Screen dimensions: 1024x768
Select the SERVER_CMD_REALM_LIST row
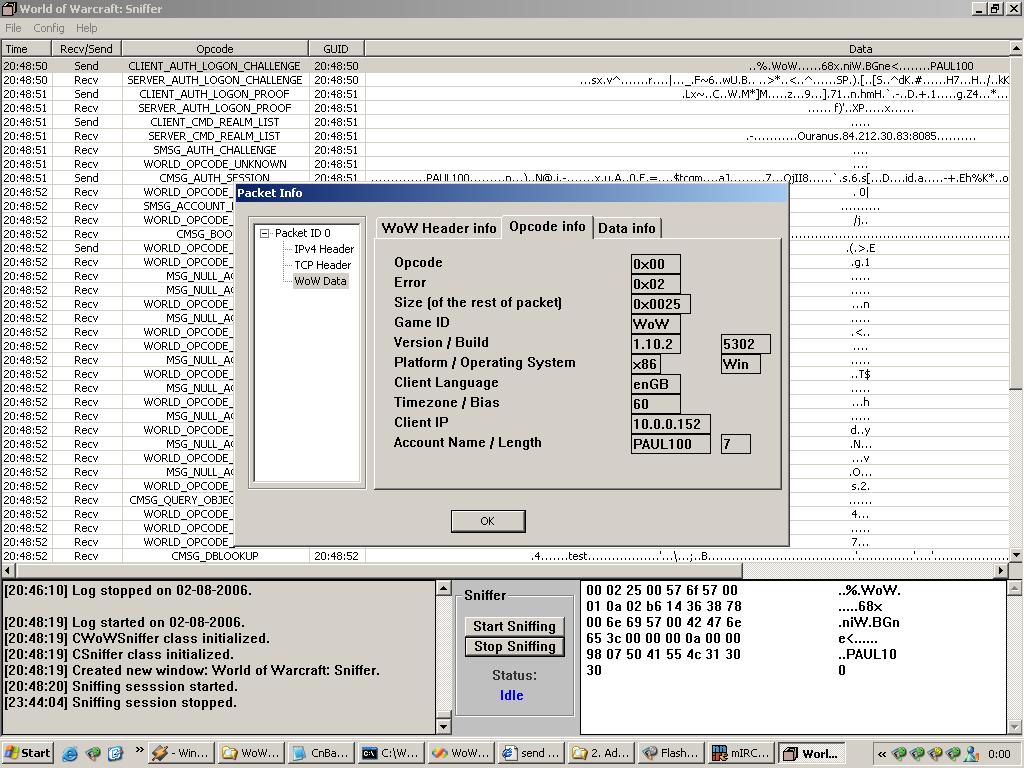pyautogui.click(x=505, y=136)
